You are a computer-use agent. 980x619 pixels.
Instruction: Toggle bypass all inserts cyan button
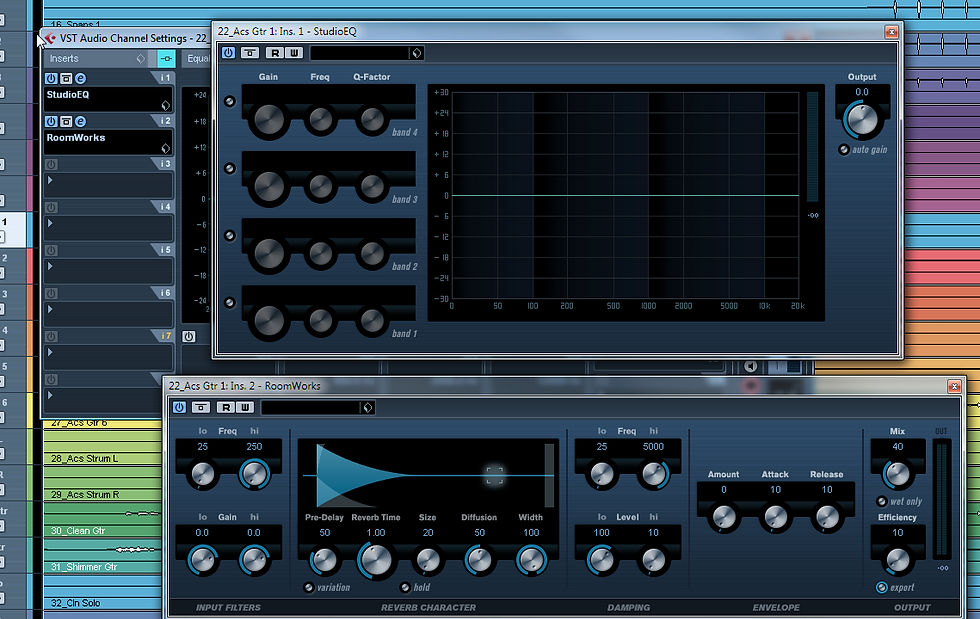[166, 59]
